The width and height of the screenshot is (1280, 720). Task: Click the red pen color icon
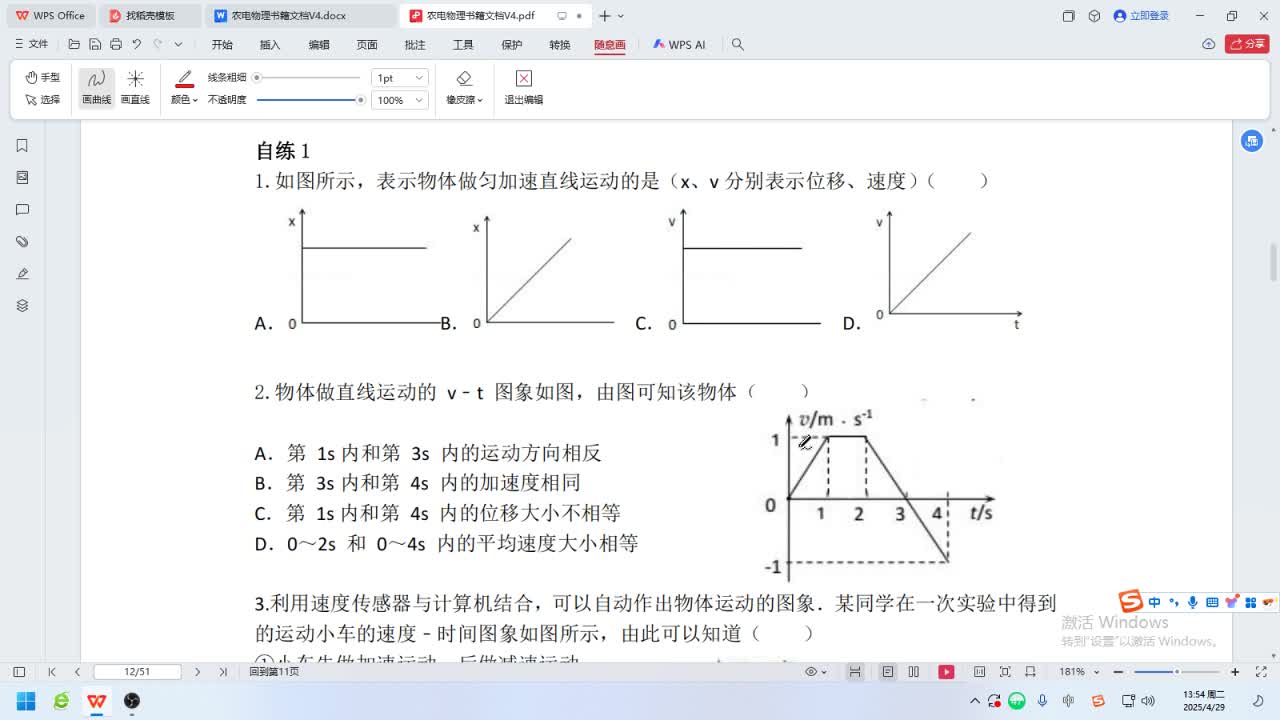[x=184, y=79]
